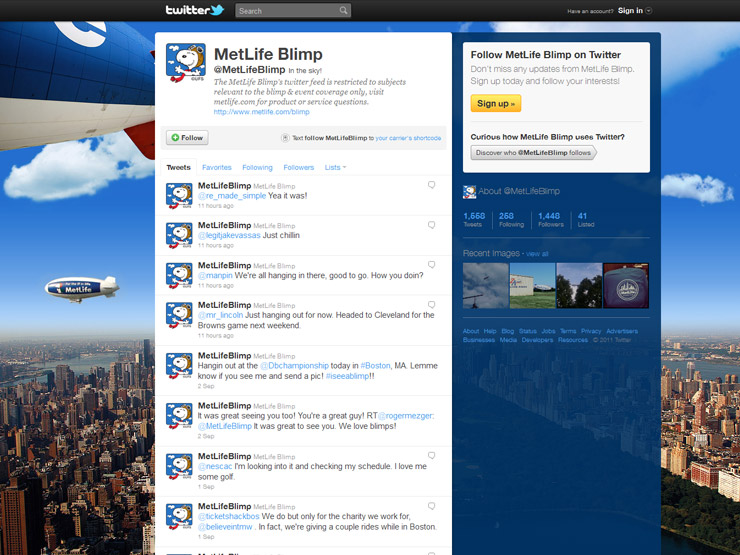This screenshot has height=555, width=740.
Task: Click the Developers footer link
Action: [537, 340]
